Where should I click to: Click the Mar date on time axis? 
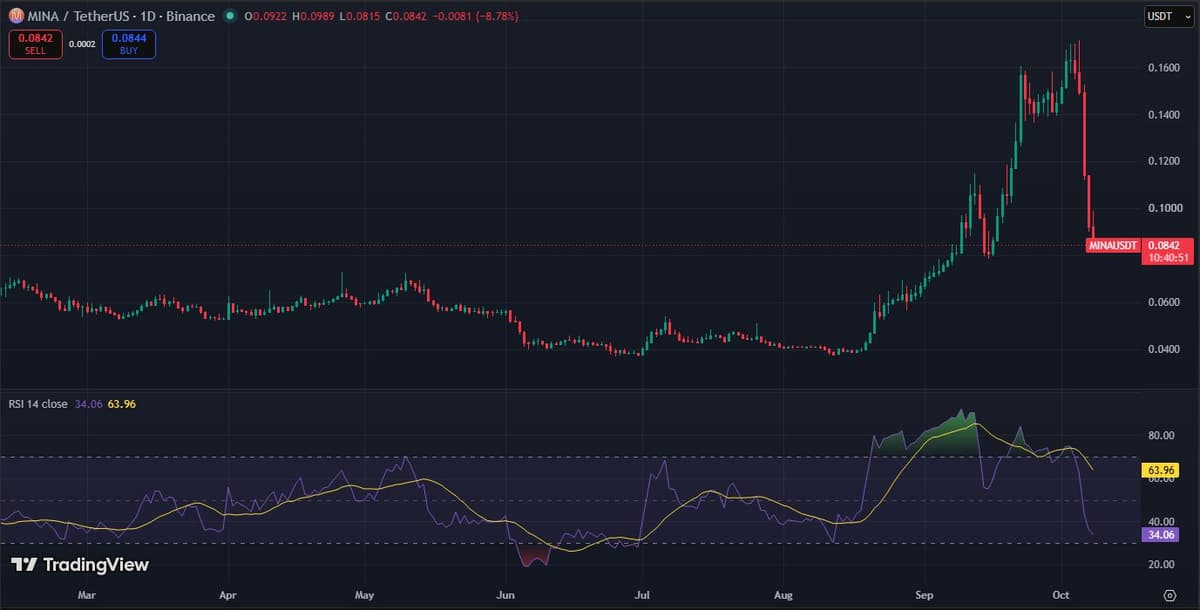point(87,595)
